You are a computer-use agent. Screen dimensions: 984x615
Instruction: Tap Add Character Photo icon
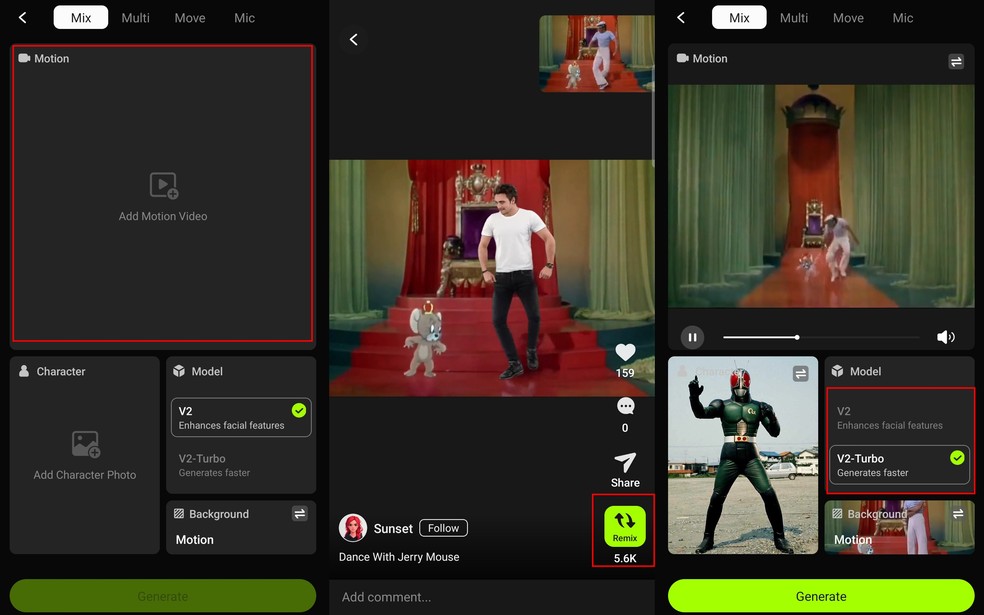[x=85, y=444]
